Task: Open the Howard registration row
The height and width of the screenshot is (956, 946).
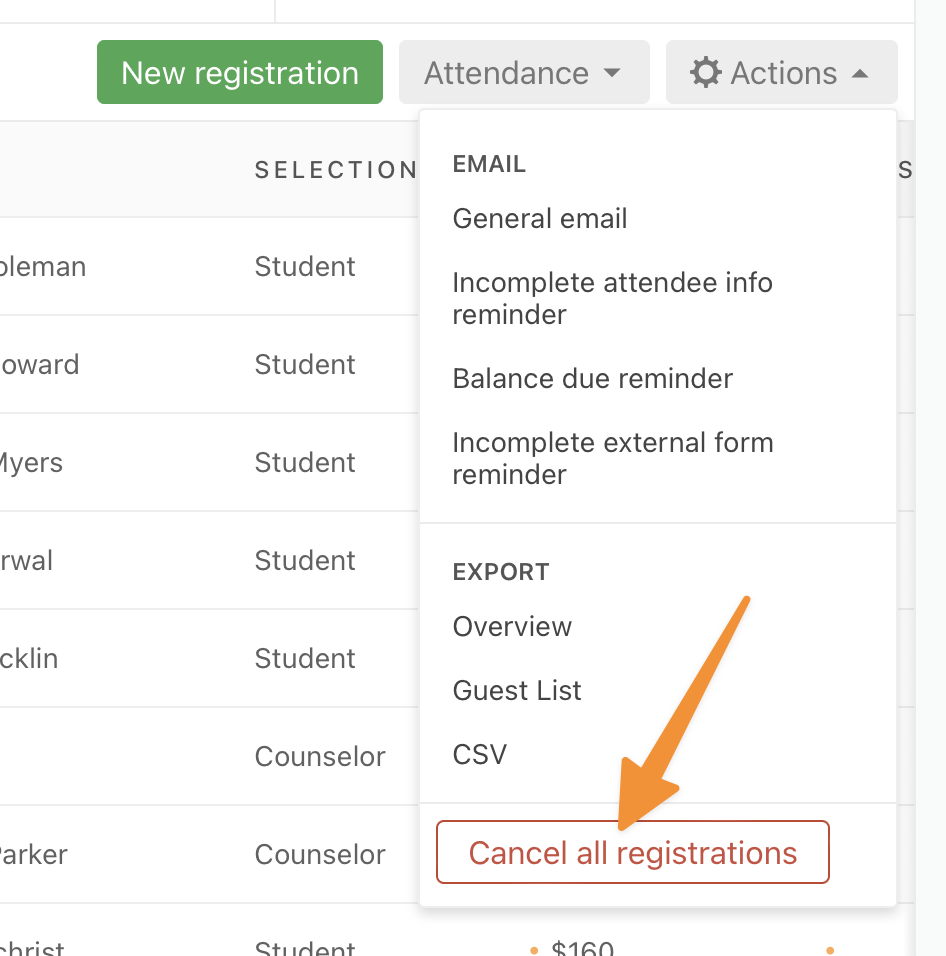Action: (x=209, y=365)
